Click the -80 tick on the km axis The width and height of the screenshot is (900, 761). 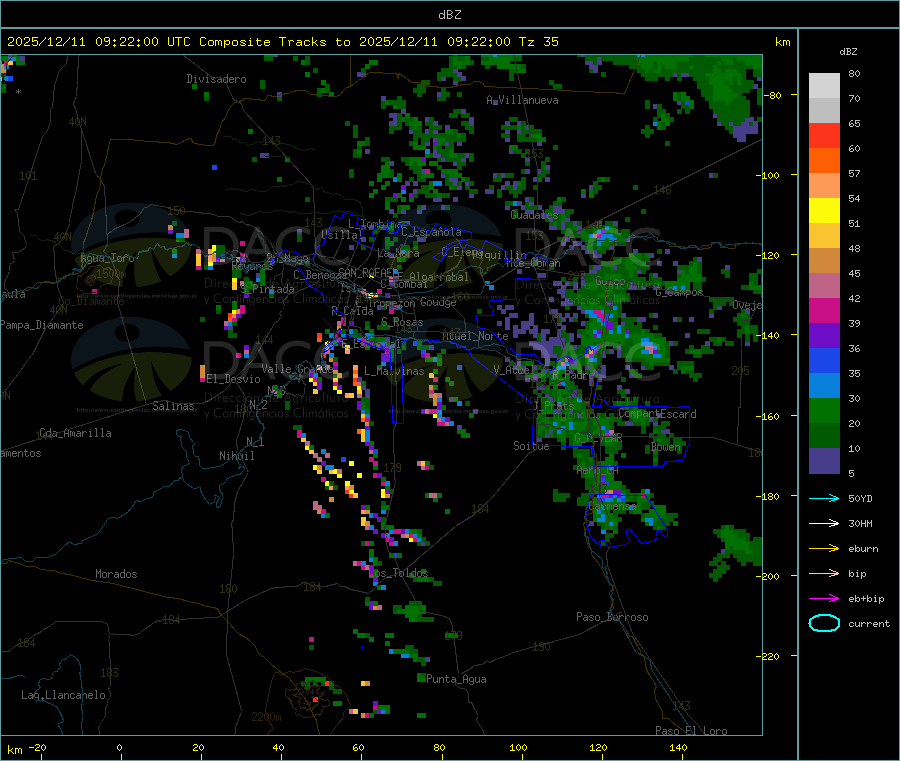[x=774, y=95]
